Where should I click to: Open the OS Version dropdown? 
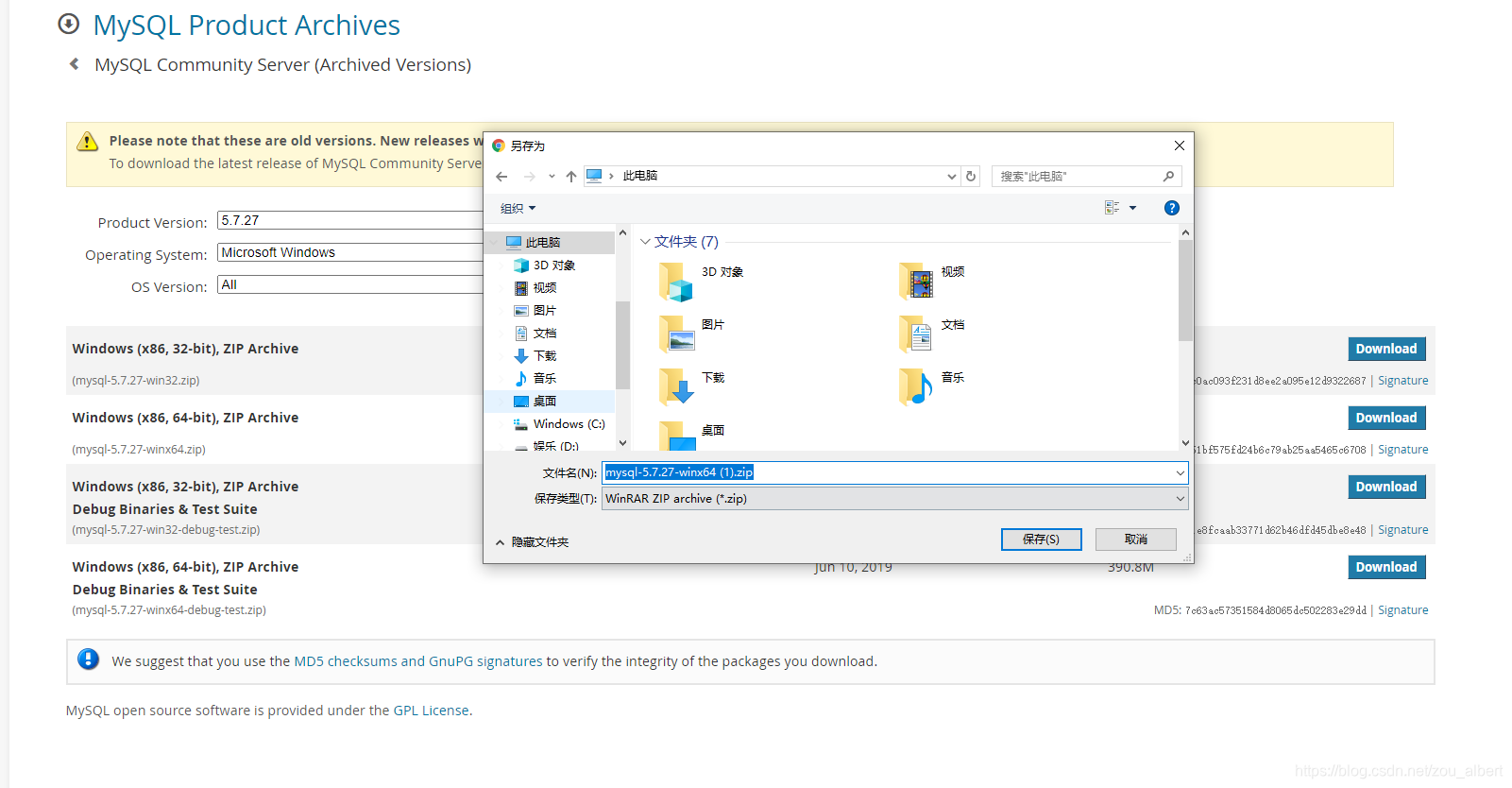point(350,284)
